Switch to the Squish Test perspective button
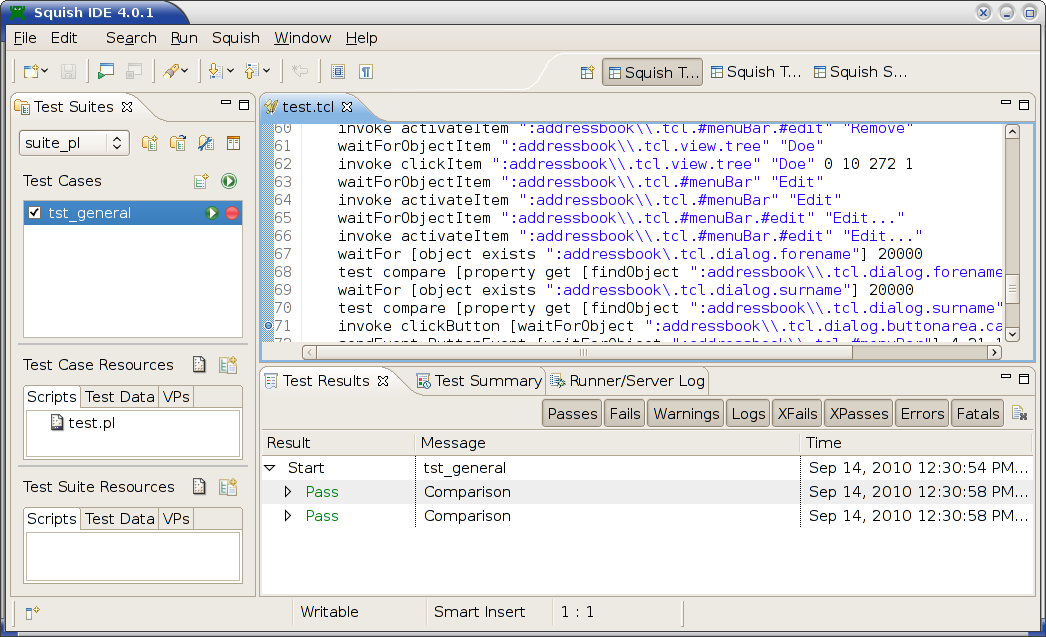1046x637 pixels. click(x=652, y=71)
